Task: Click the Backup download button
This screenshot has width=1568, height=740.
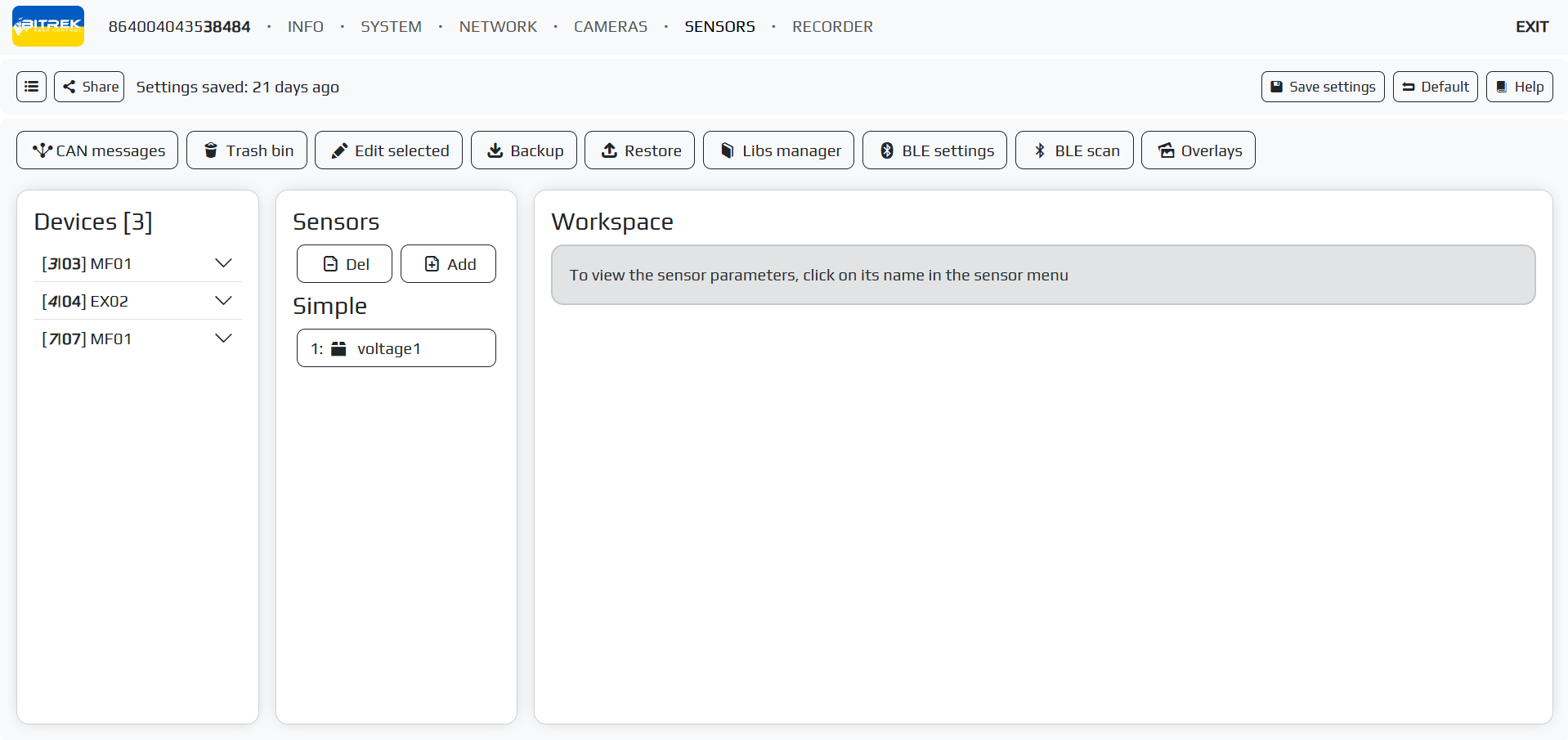Action: (x=523, y=150)
